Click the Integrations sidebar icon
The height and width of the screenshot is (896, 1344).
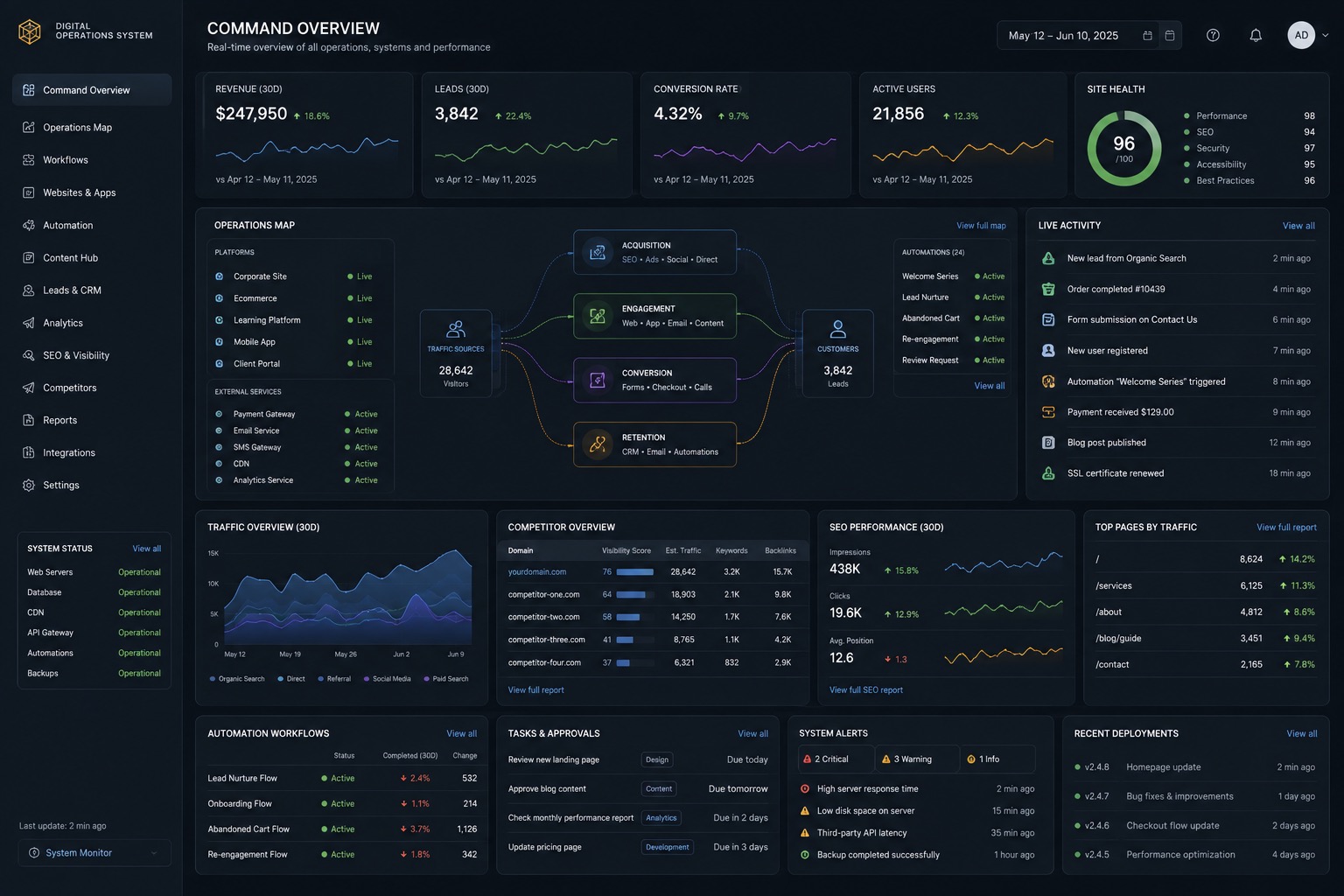click(29, 452)
